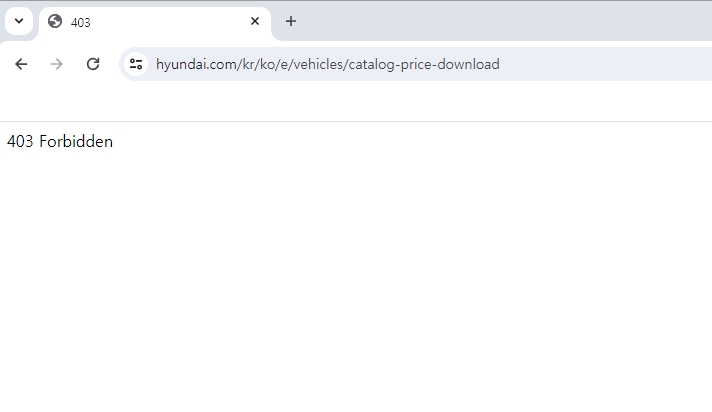Focus the address bar with hyundai.com URL
The image size is (712, 412).
click(415, 64)
